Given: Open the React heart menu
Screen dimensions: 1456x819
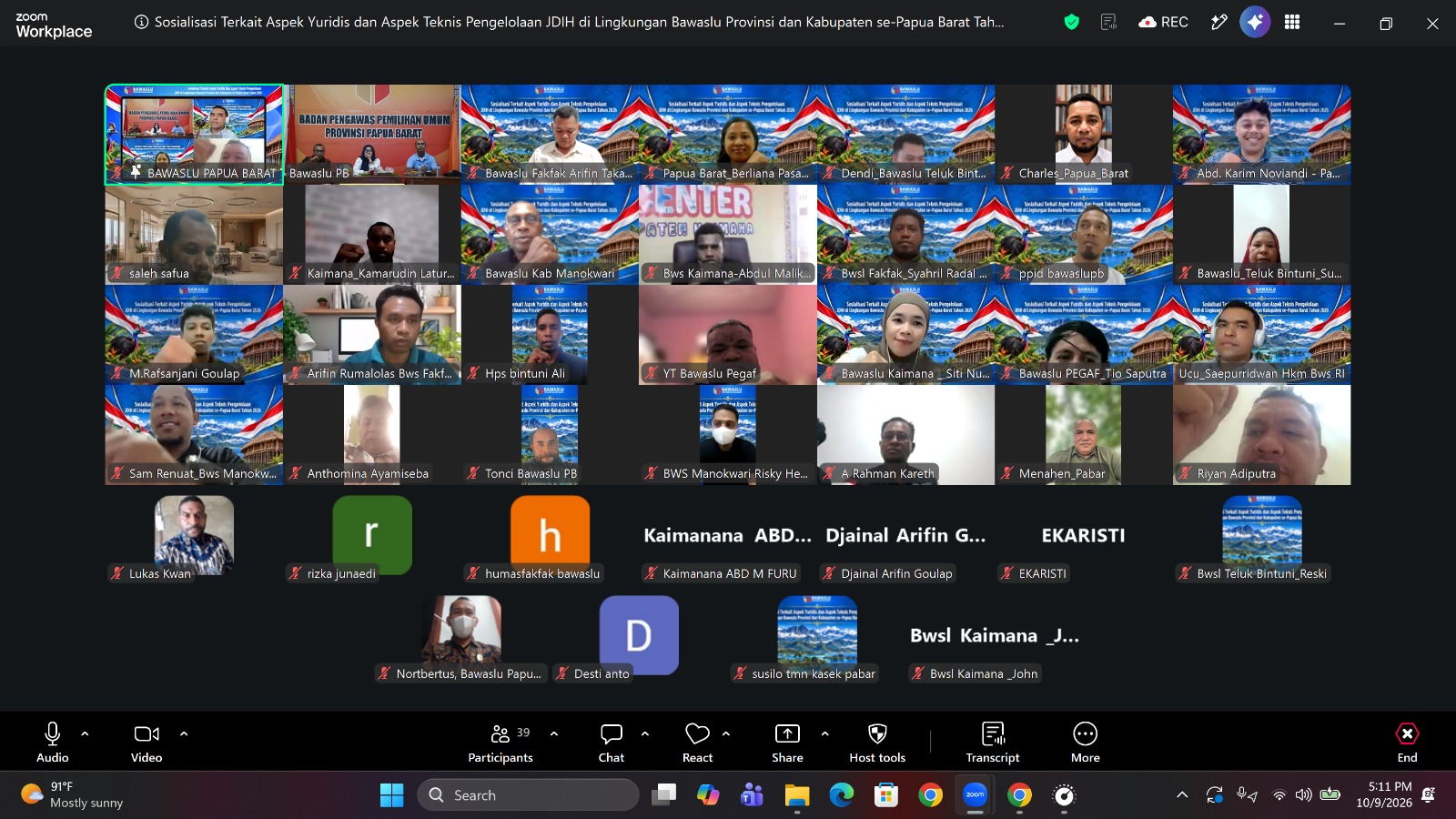Looking at the screenshot, I should (697, 743).
